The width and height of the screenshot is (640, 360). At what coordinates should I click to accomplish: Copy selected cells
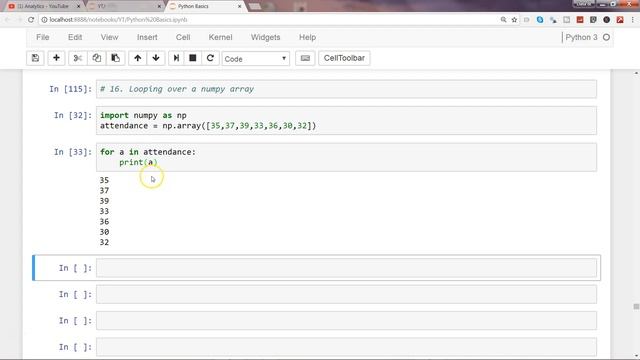(x=97, y=58)
